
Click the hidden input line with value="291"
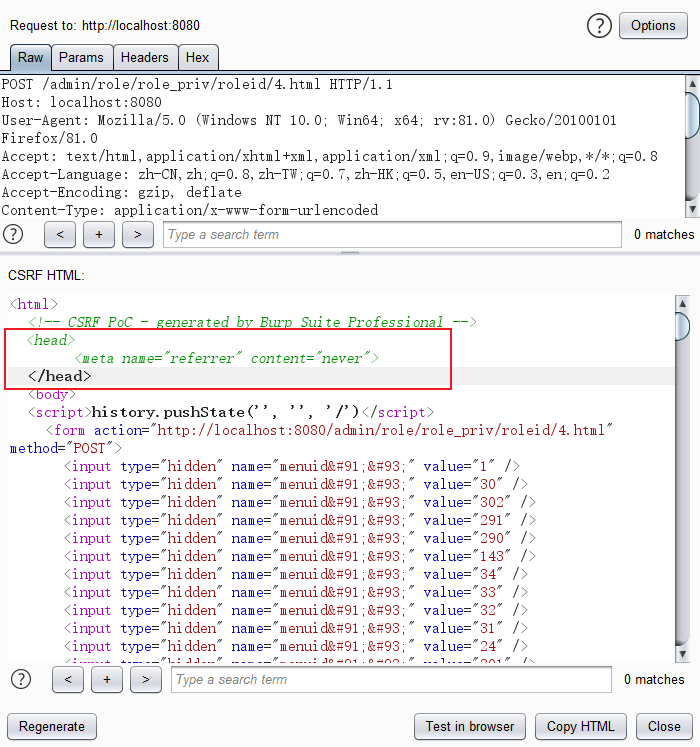[x=300, y=520]
